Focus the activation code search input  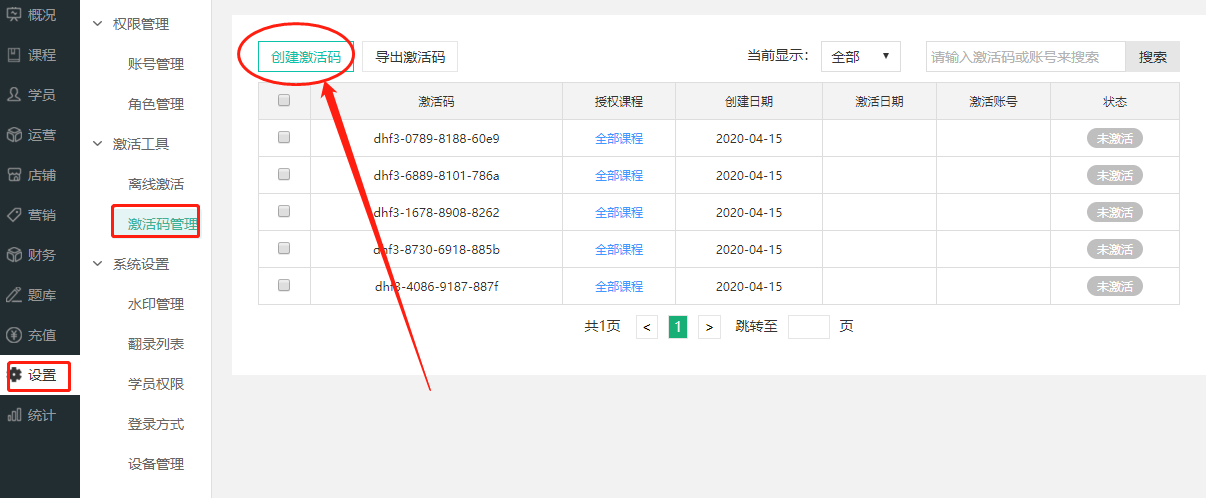pyautogui.click(x=1025, y=57)
